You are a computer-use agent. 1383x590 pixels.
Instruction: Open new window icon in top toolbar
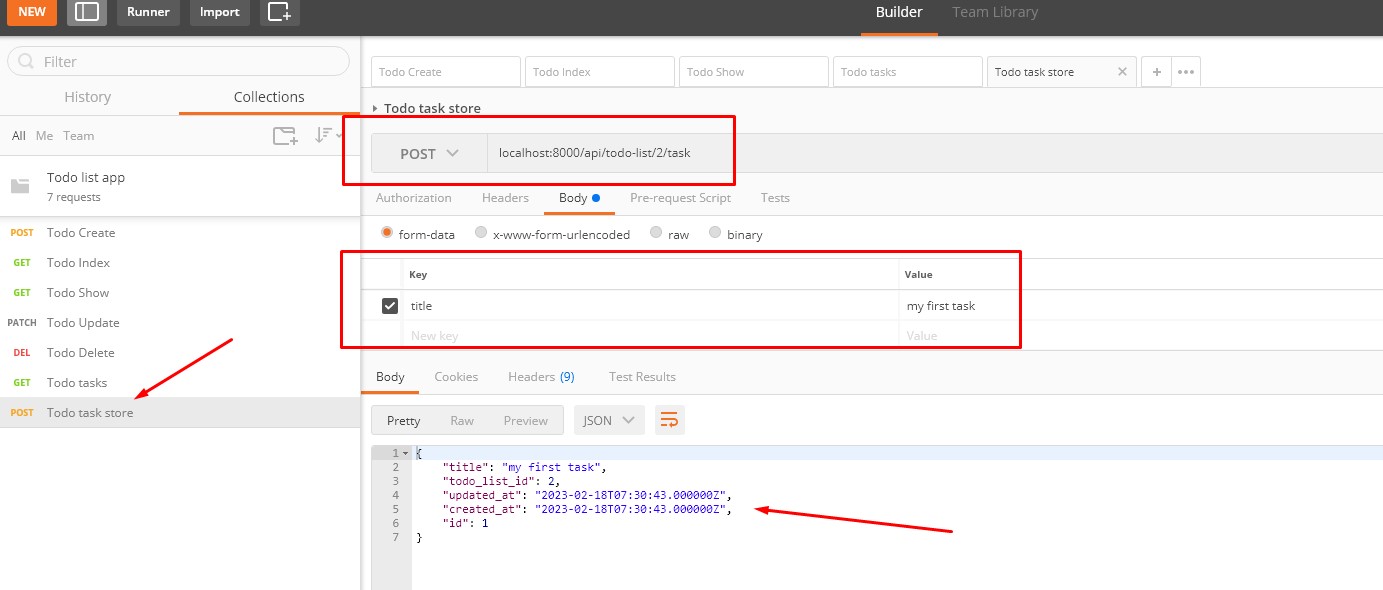point(279,12)
